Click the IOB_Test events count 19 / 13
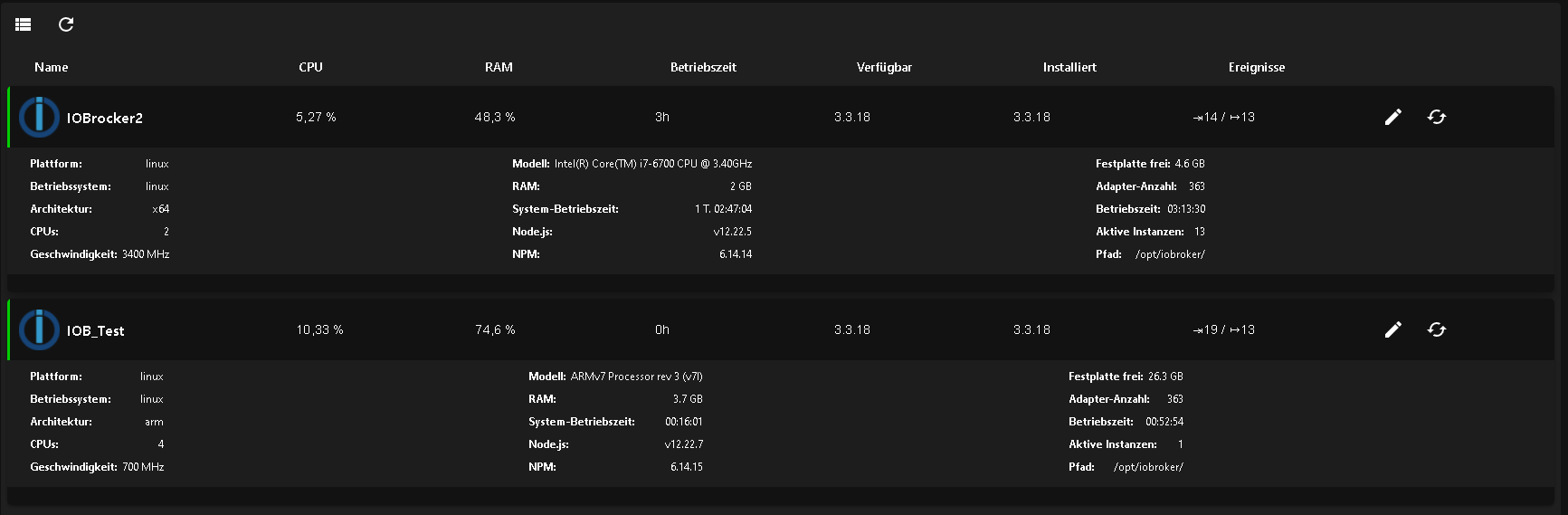This screenshot has width=1568, height=515. click(x=1224, y=329)
